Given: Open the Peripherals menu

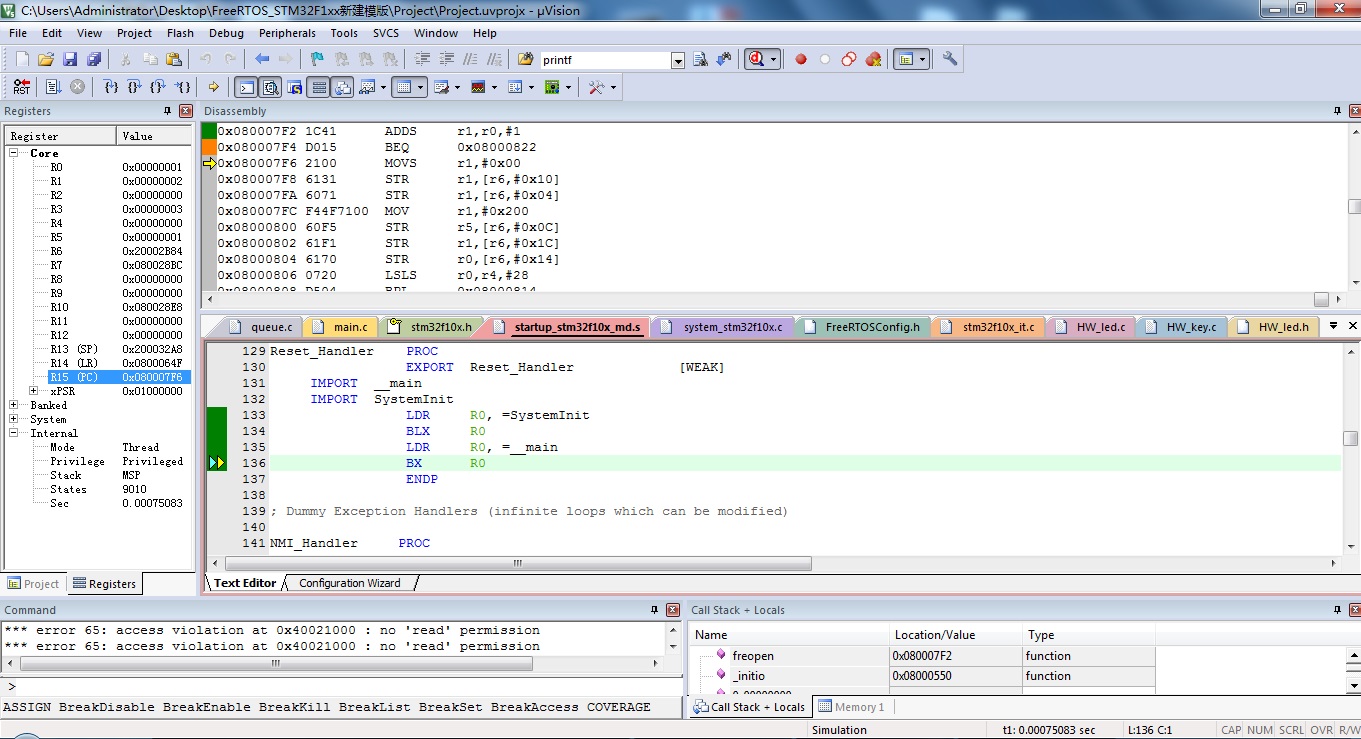Looking at the screenshot, I should [287, 33].
